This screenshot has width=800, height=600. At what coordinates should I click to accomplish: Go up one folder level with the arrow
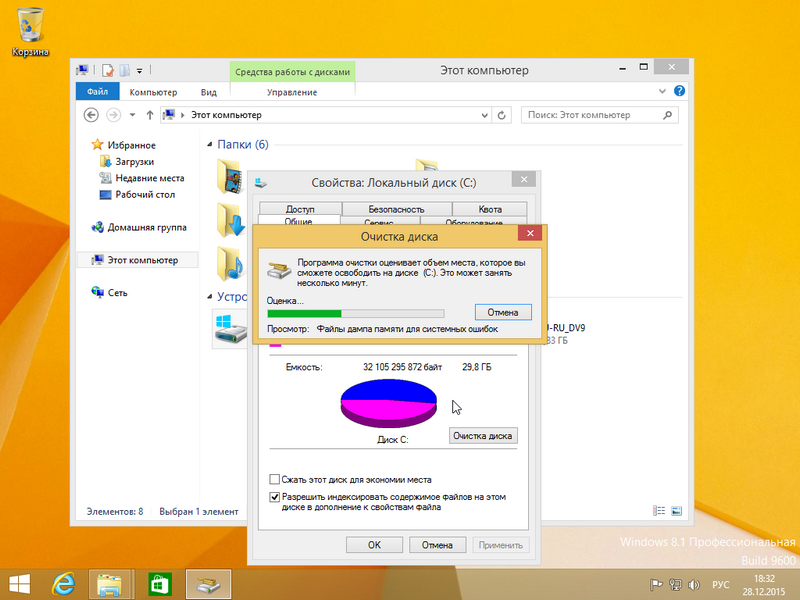(149, 115)
